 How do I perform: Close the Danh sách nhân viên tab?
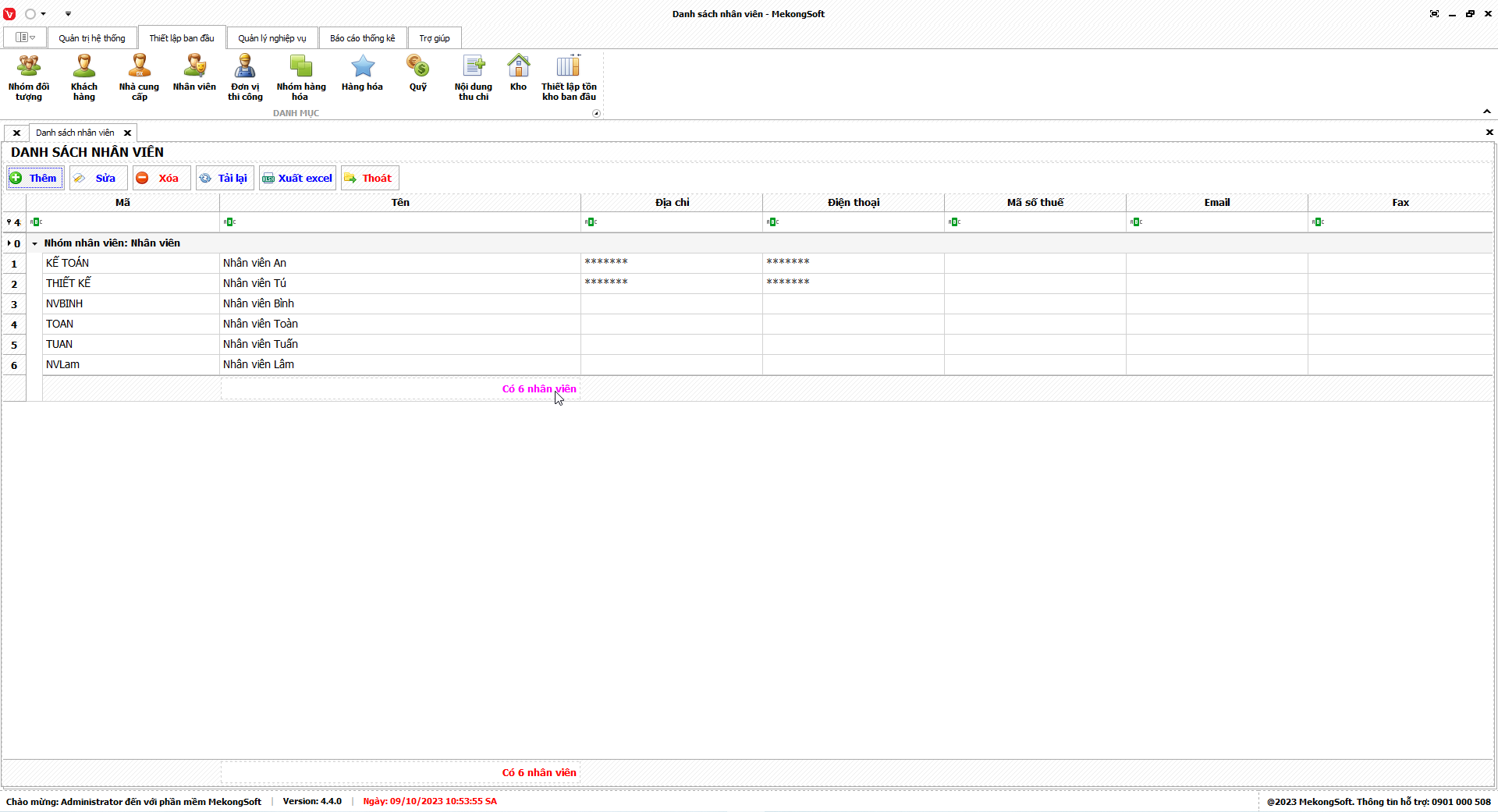pyautogui.click(x=127, y=133)
